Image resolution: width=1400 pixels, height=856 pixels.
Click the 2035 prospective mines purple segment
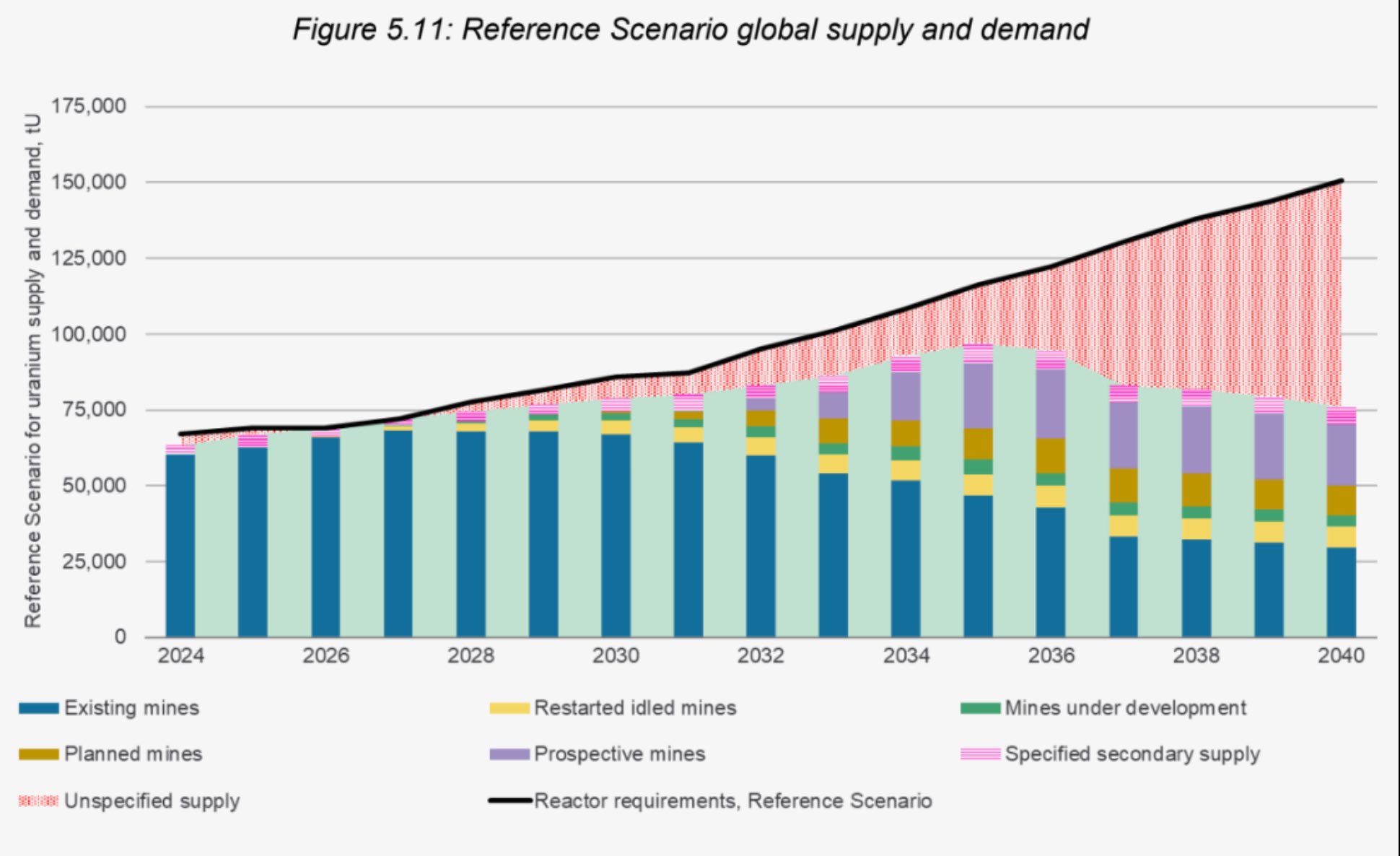pyautogui.click(x=978, y=396)
